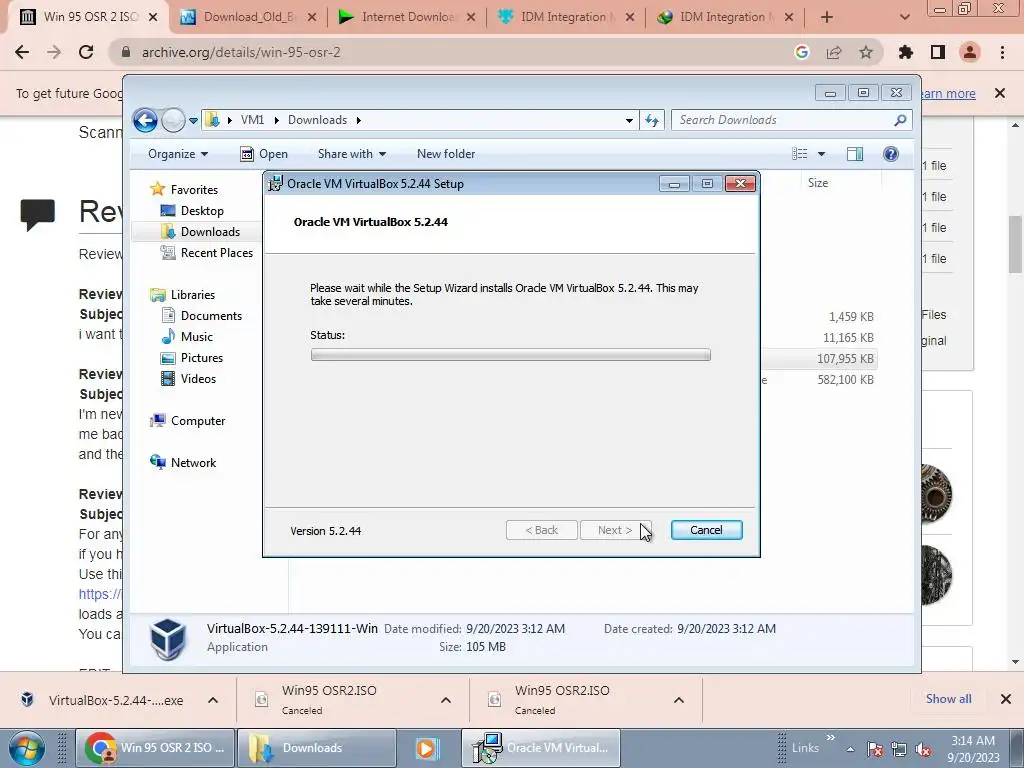Select file row sized 582,100 KB
Viewport: 1024px width, 768px height.
(819, 379)
